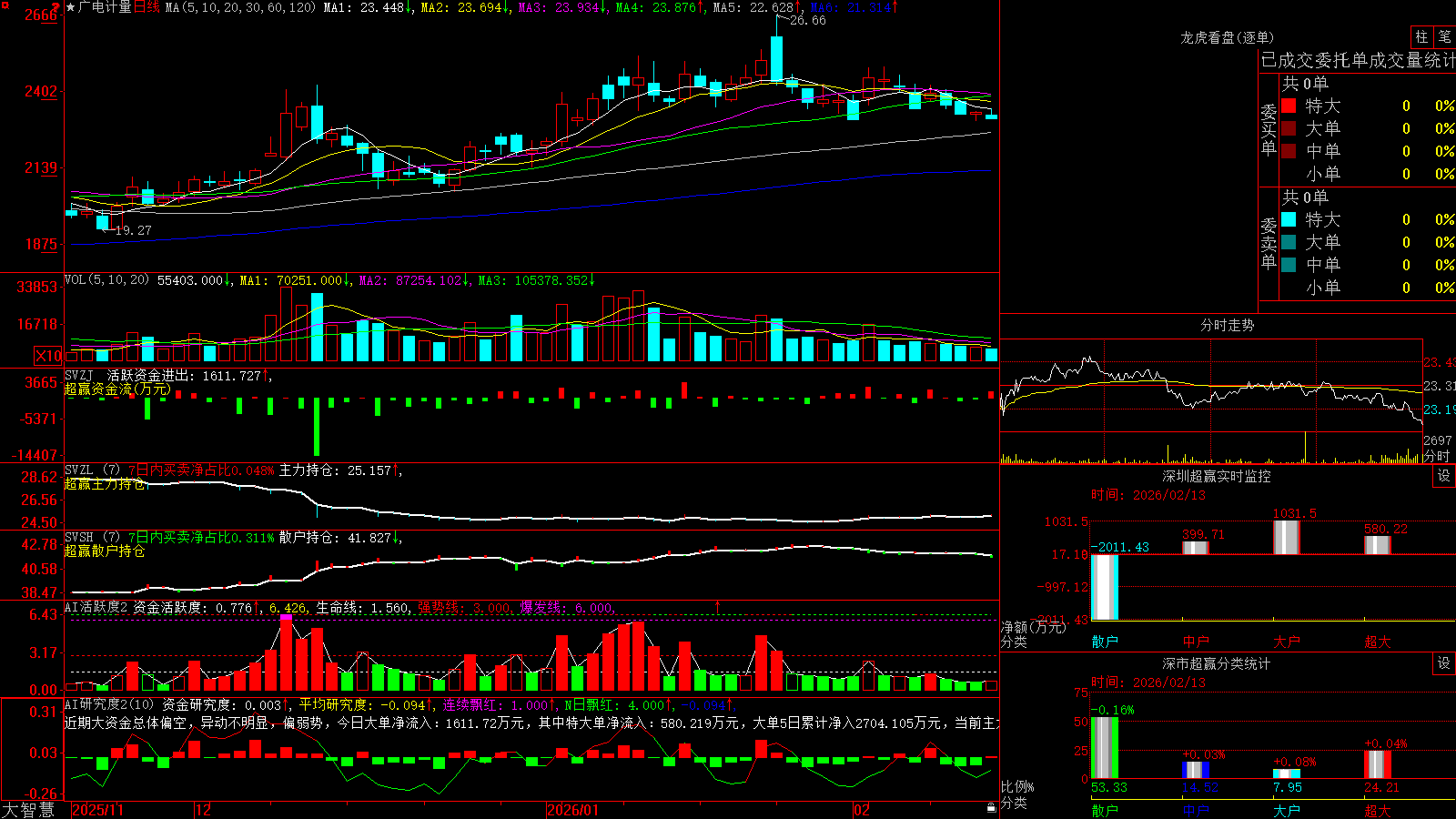Click the 24.21 超大 percentage value
The image size is (1456, 819).
[x=1381, y=787]
